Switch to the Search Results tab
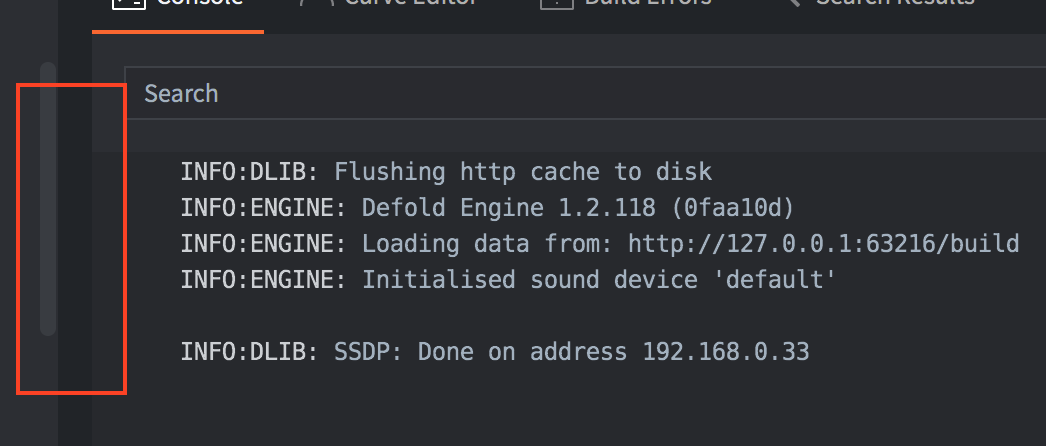This screenshot has width=1046, height=446. [894, 4]
